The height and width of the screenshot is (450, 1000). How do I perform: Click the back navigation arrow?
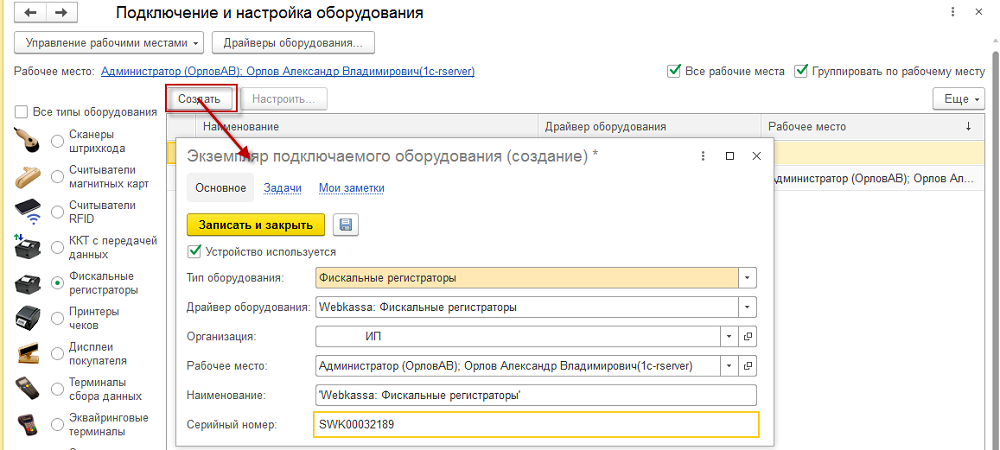31,13
